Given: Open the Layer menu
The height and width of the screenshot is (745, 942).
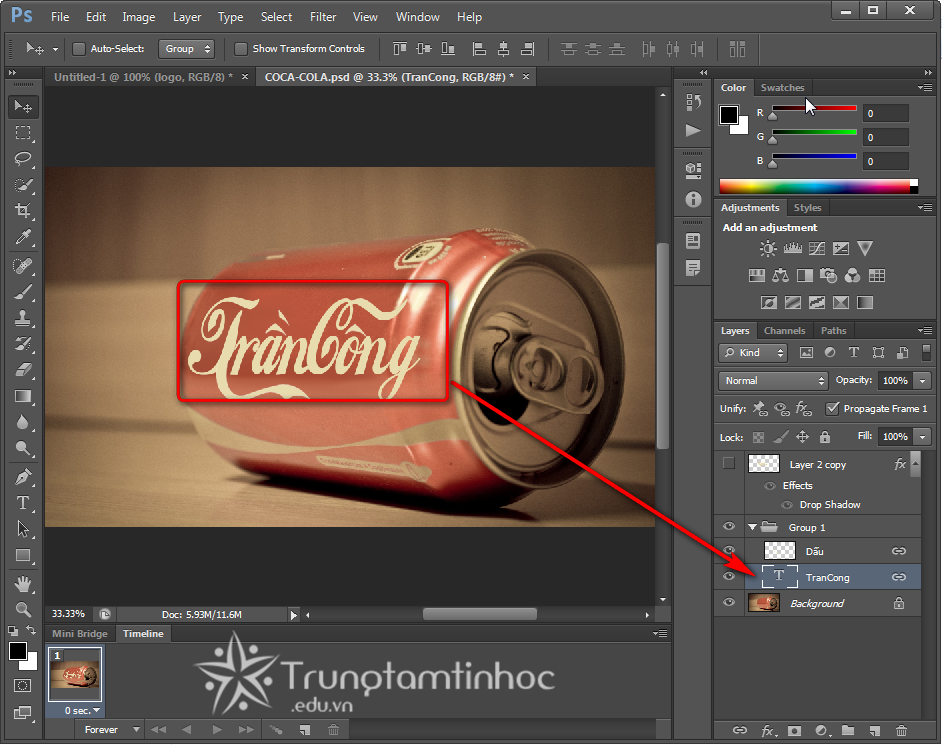Looking at the screenshot, I should (x=187, y=17).
